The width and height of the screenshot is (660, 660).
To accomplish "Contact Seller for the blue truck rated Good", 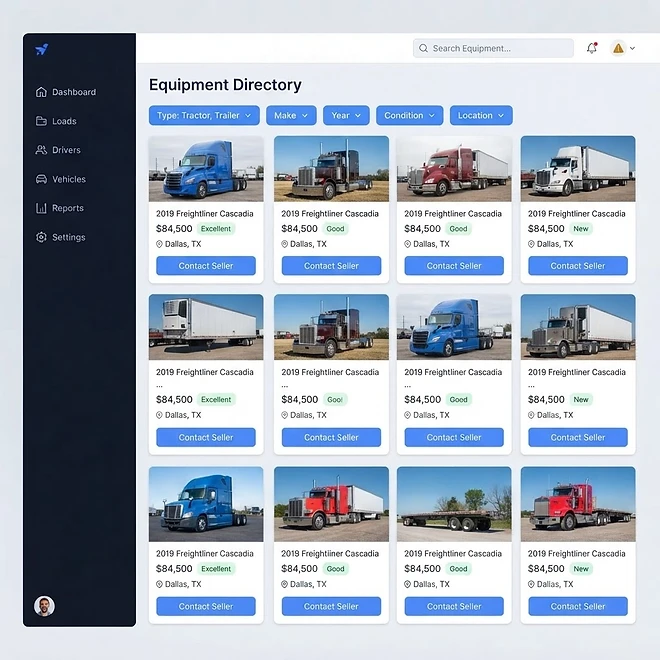I will tap(454, 437).
